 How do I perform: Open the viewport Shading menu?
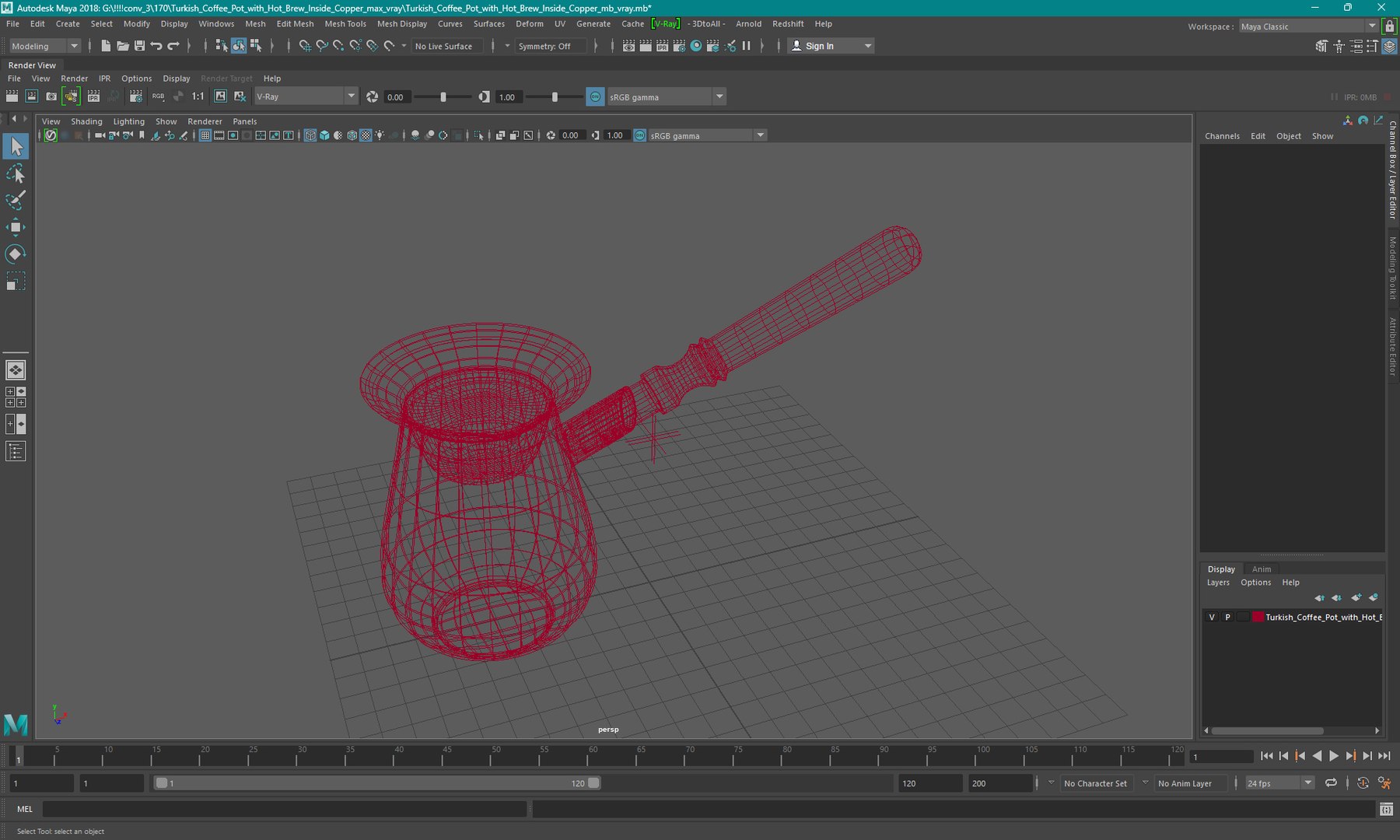pyautogui.click(x=86, y=121)
